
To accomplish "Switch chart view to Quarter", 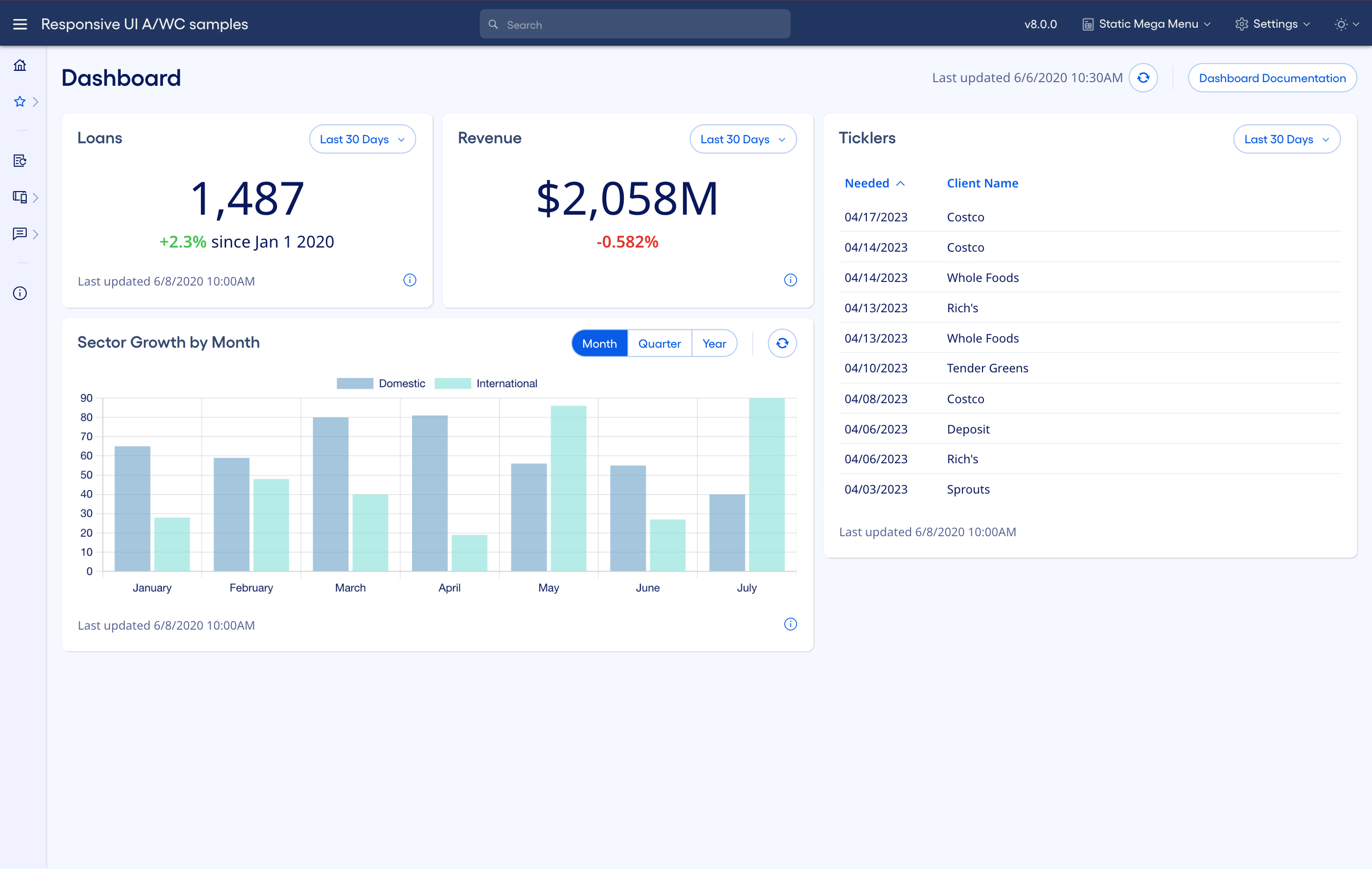I will pos(659,344).
